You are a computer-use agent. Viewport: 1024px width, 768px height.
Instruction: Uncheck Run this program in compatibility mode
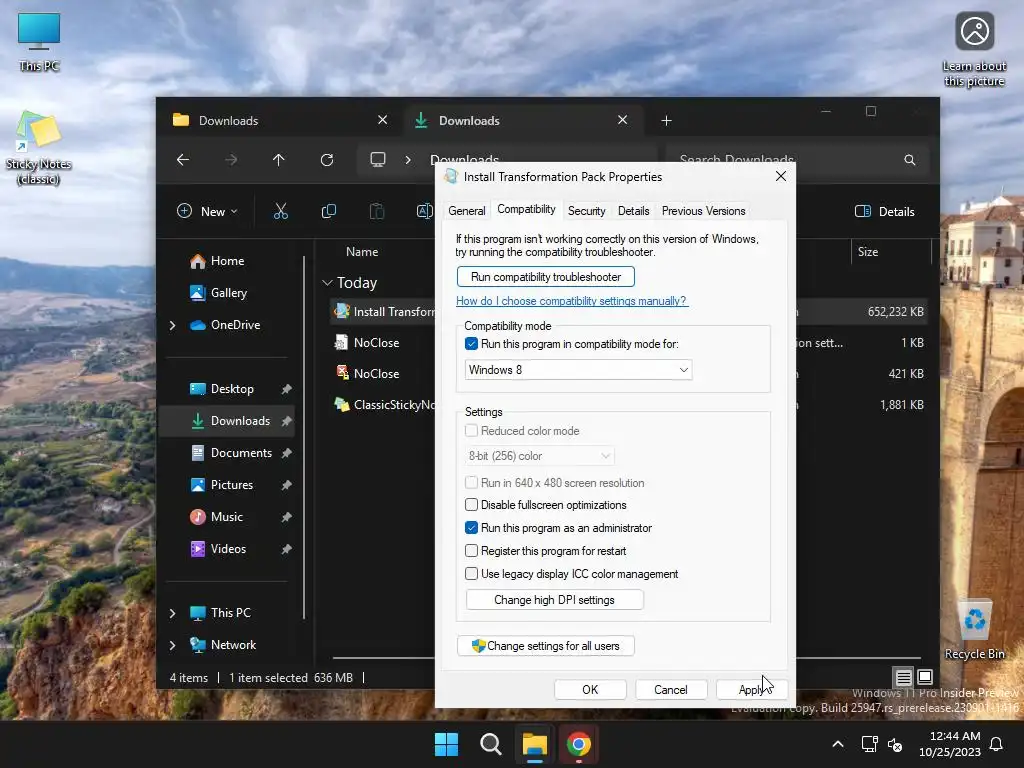pos(471,344)
